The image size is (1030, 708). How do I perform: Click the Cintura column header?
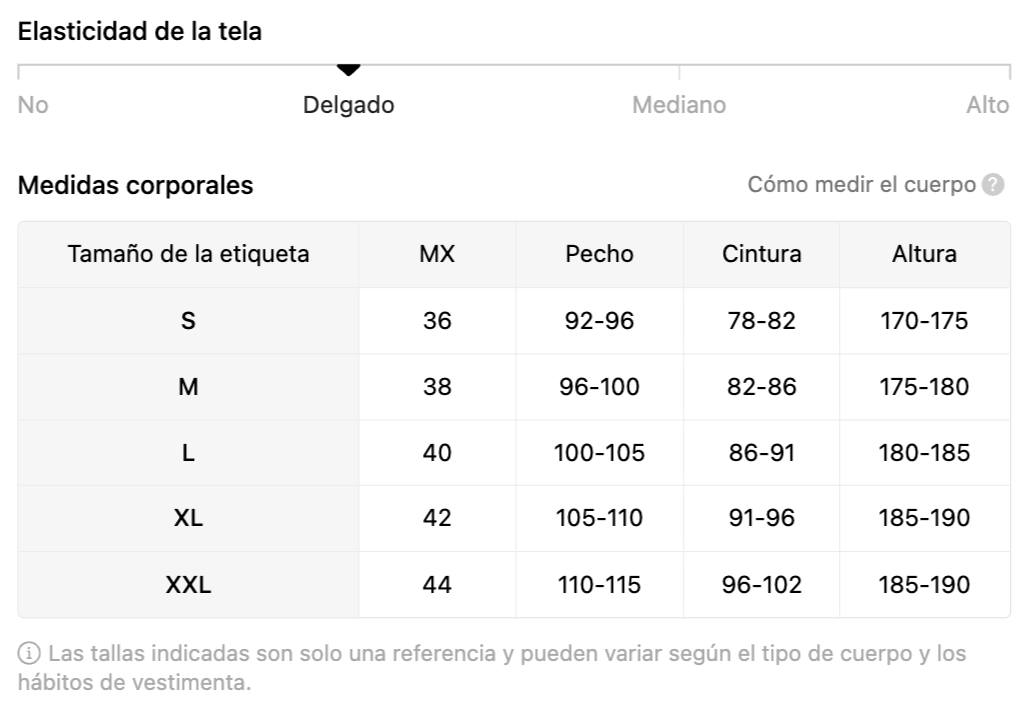click(761, 254)
